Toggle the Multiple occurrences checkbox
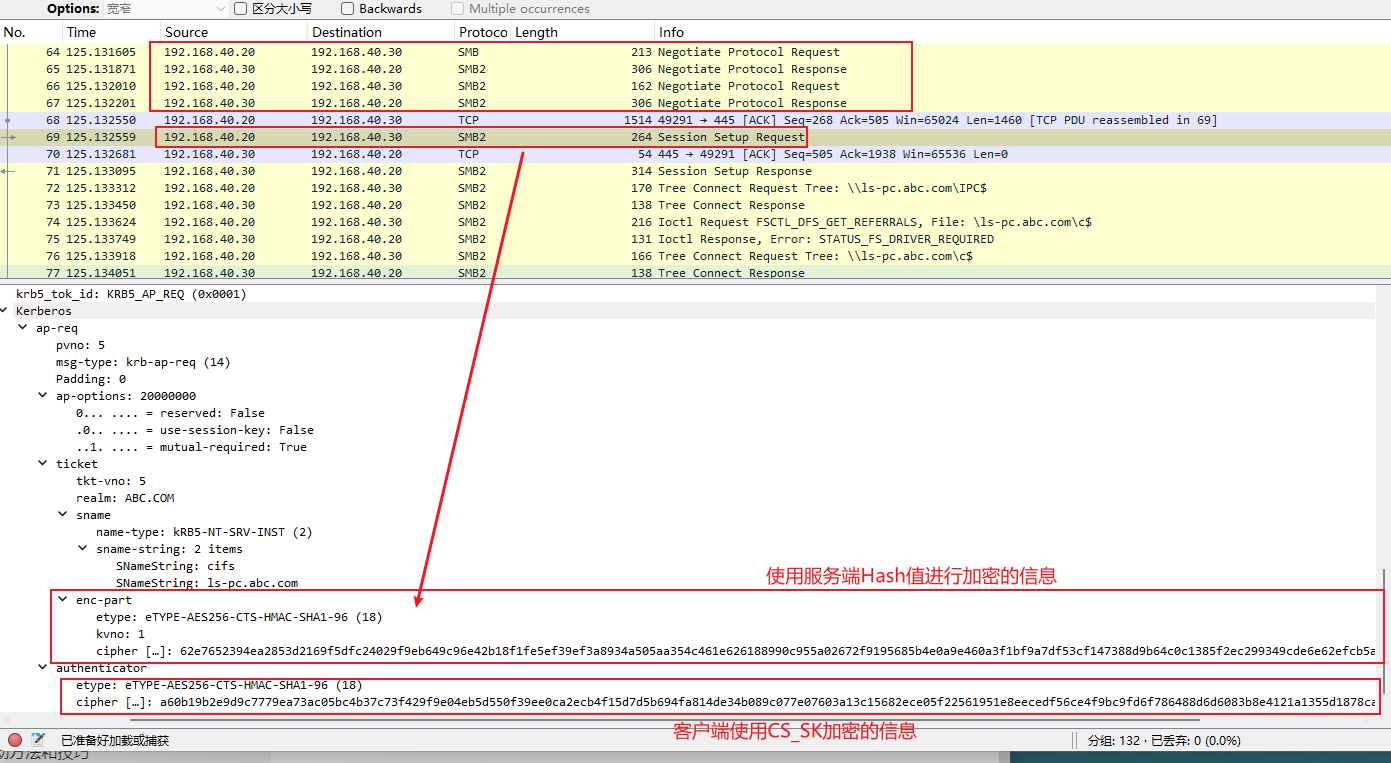Image resolution: width=1391 pixels, height=763 pixels. [x=458, y=8]
